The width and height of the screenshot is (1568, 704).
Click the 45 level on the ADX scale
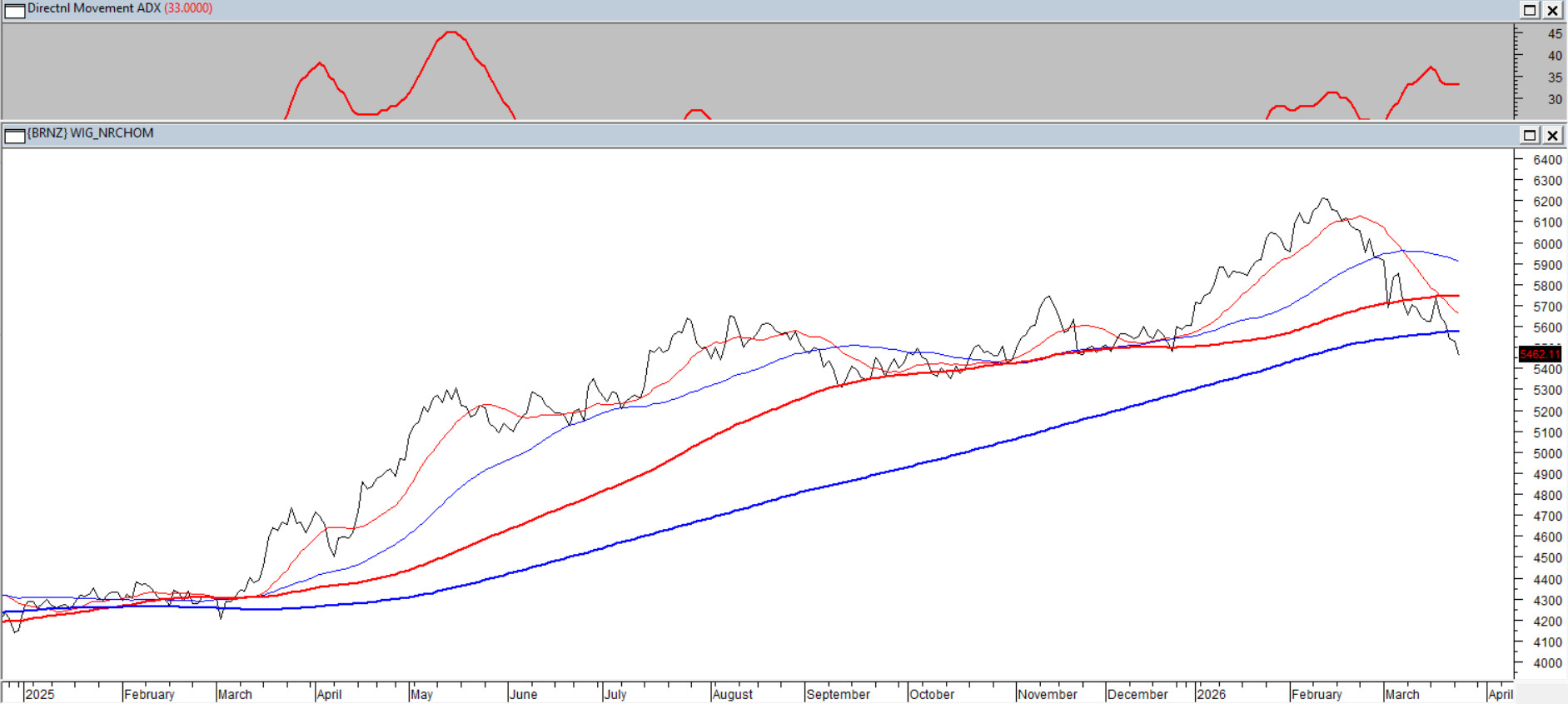(x=1555, y=34)
